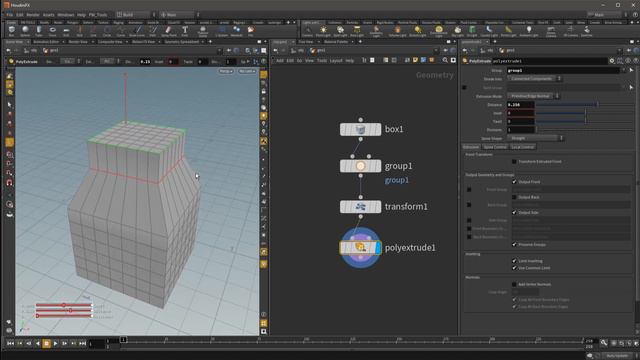Open the Build desktop dropdown
The image size is (640, 360).
tap(136, 15)
